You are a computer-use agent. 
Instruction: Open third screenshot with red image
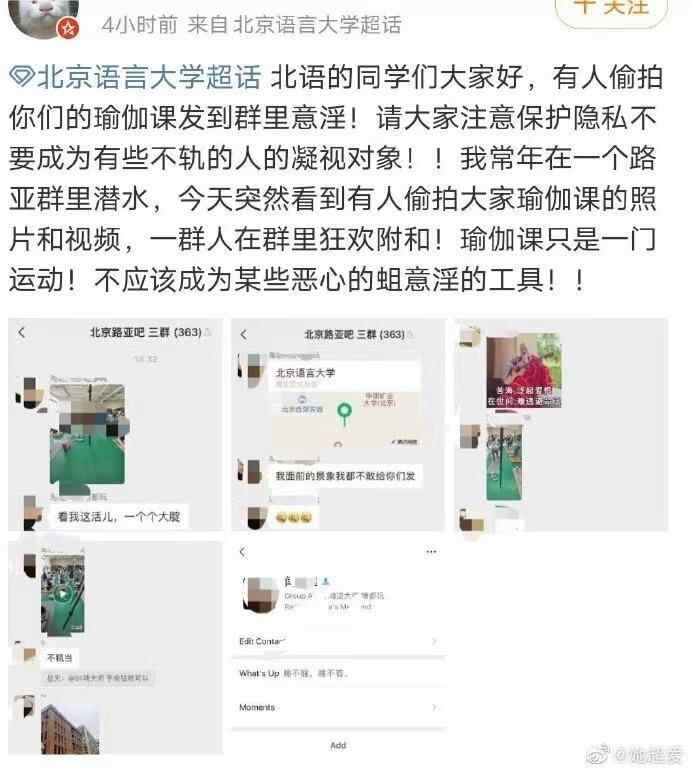click(561, 425)
